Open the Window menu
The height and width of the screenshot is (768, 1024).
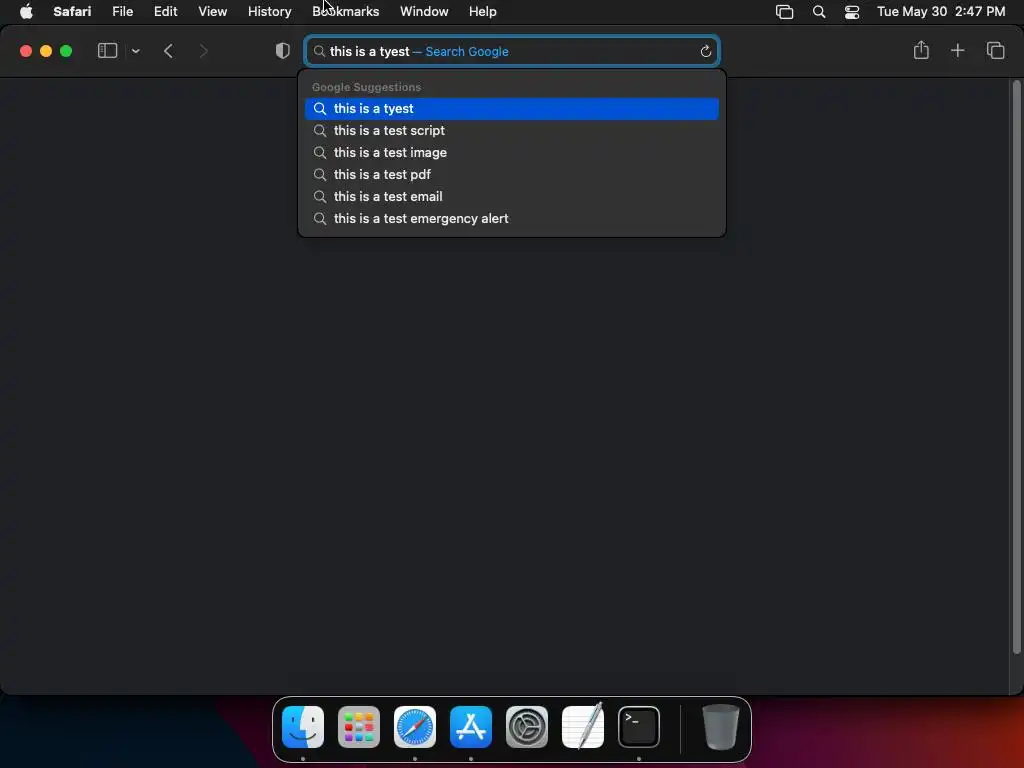pos(424,11)
